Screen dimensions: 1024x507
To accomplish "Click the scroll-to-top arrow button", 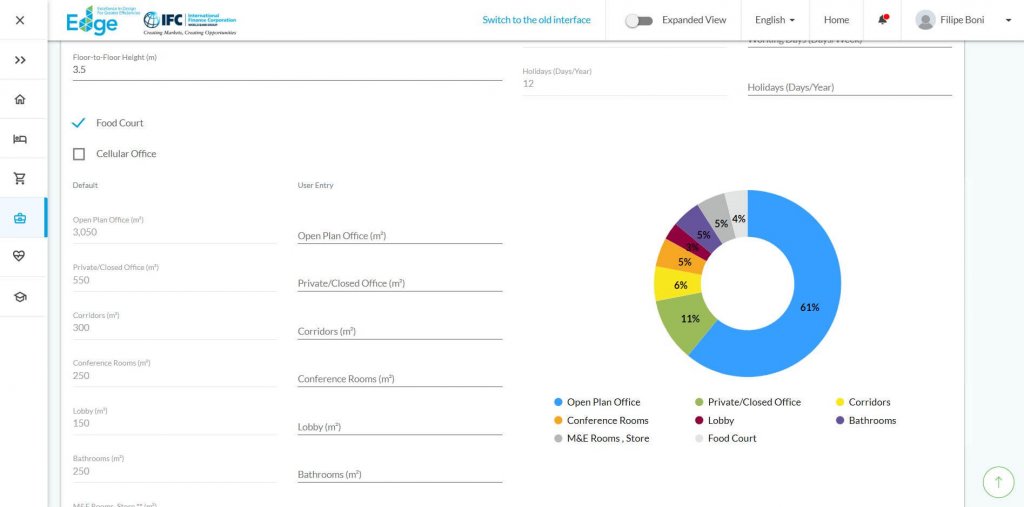I will (998, 482).
